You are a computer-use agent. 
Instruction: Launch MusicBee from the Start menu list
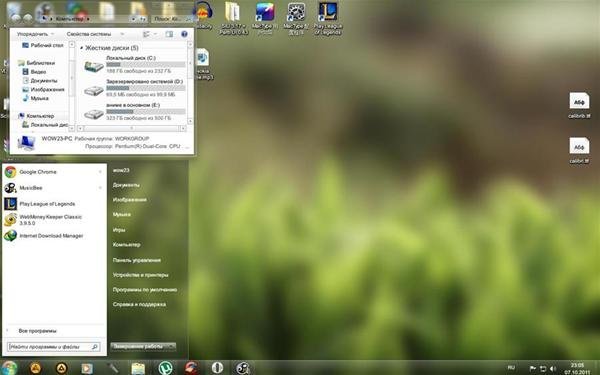pos(53,188)
